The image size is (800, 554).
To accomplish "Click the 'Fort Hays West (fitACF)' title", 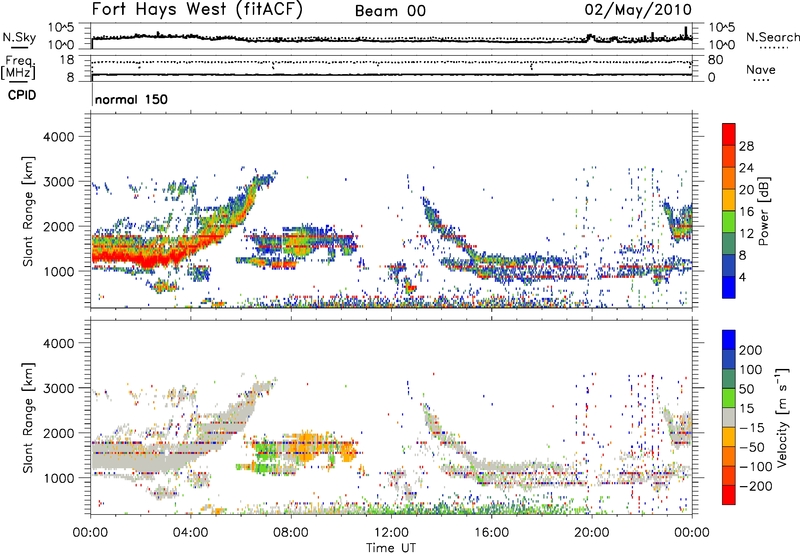I will [197, 10].
